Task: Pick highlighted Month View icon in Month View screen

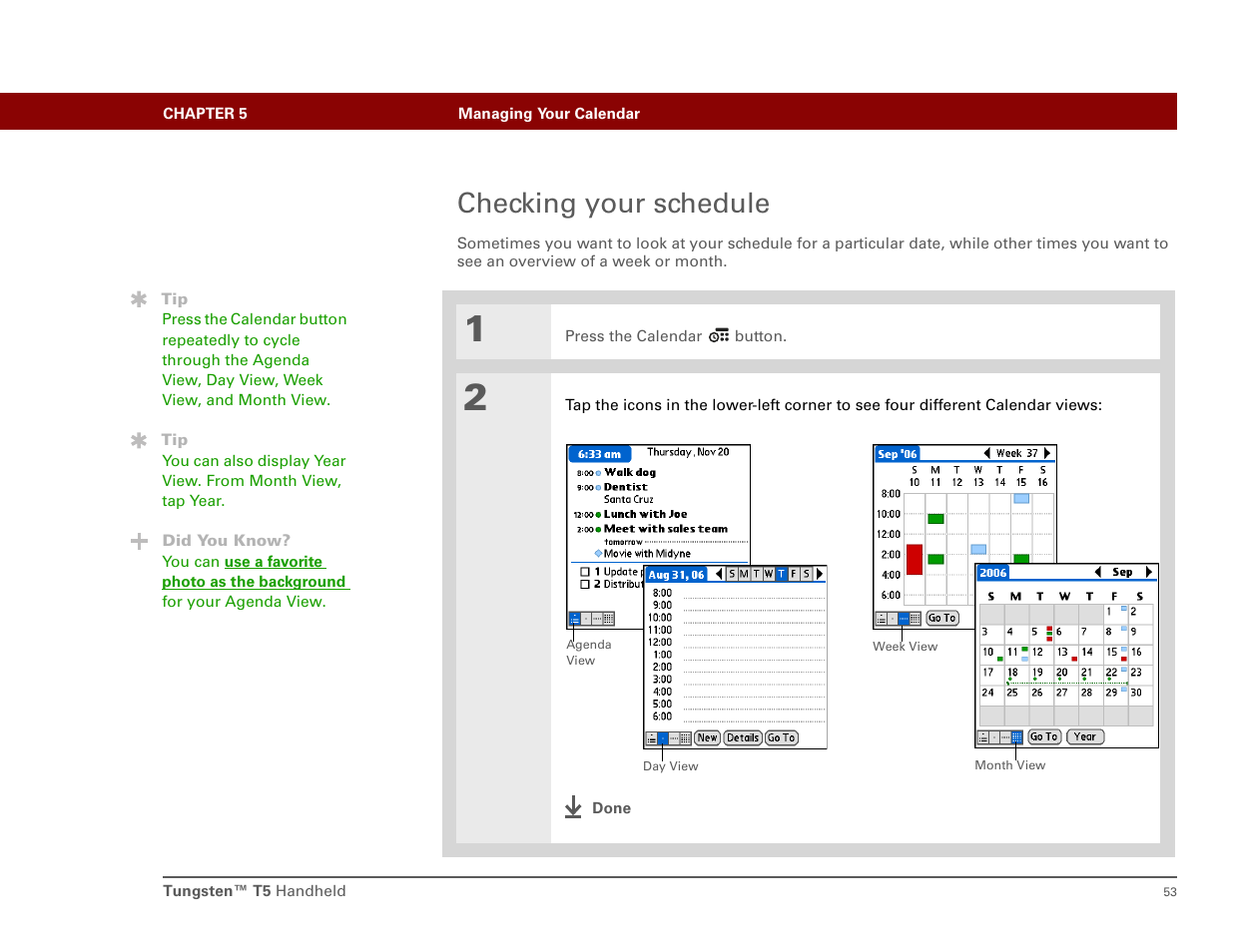Action: coord(1016,737)
